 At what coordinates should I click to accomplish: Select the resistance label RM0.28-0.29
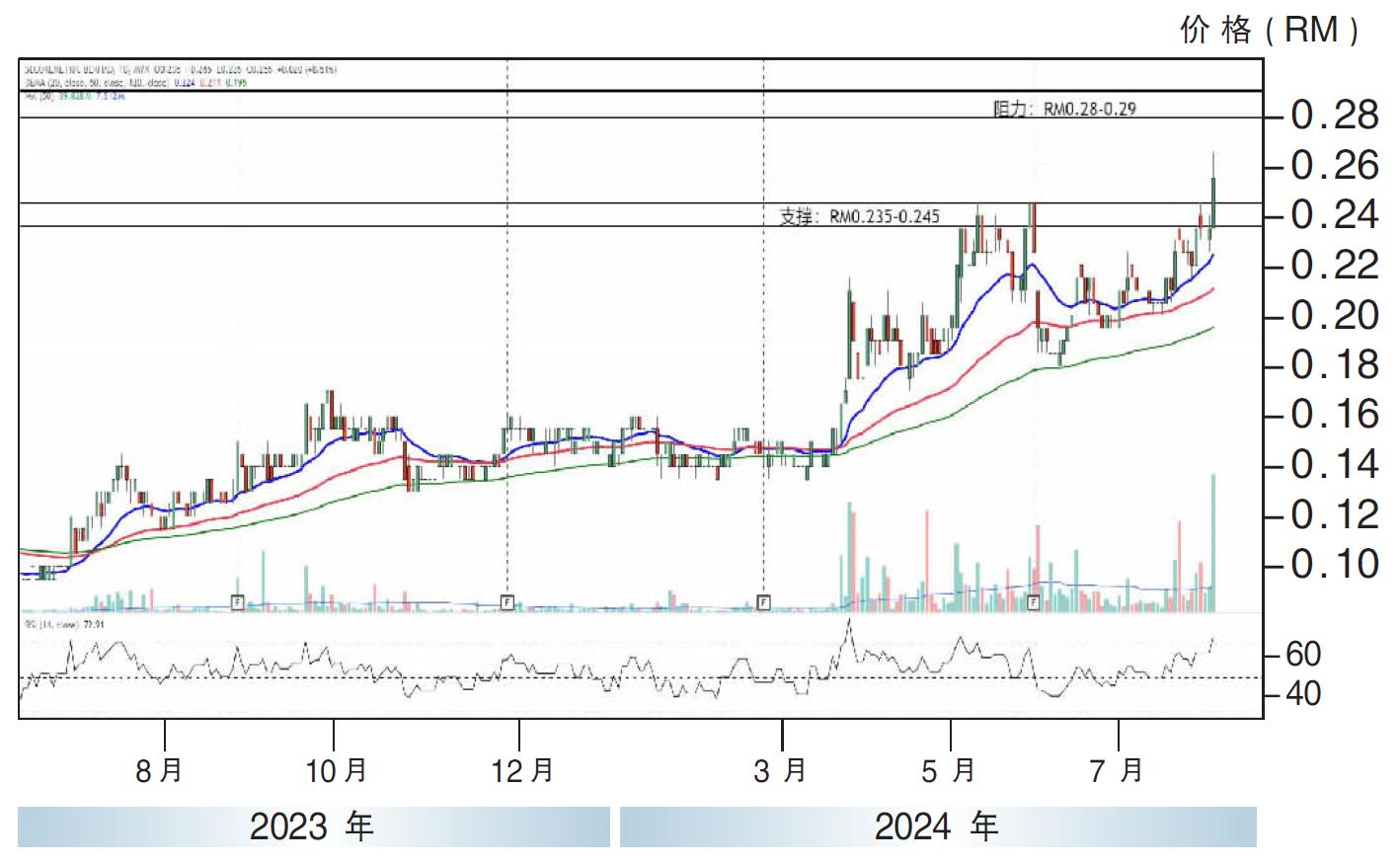pyautogui.click(x=1064, y=109)
